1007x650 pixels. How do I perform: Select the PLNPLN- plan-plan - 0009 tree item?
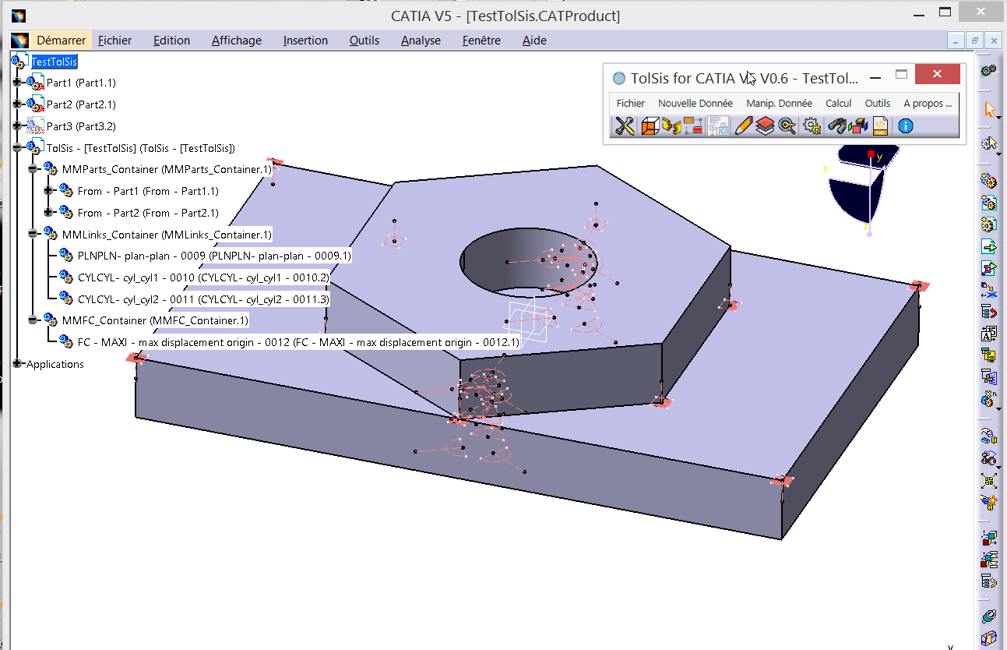(214, 256)
